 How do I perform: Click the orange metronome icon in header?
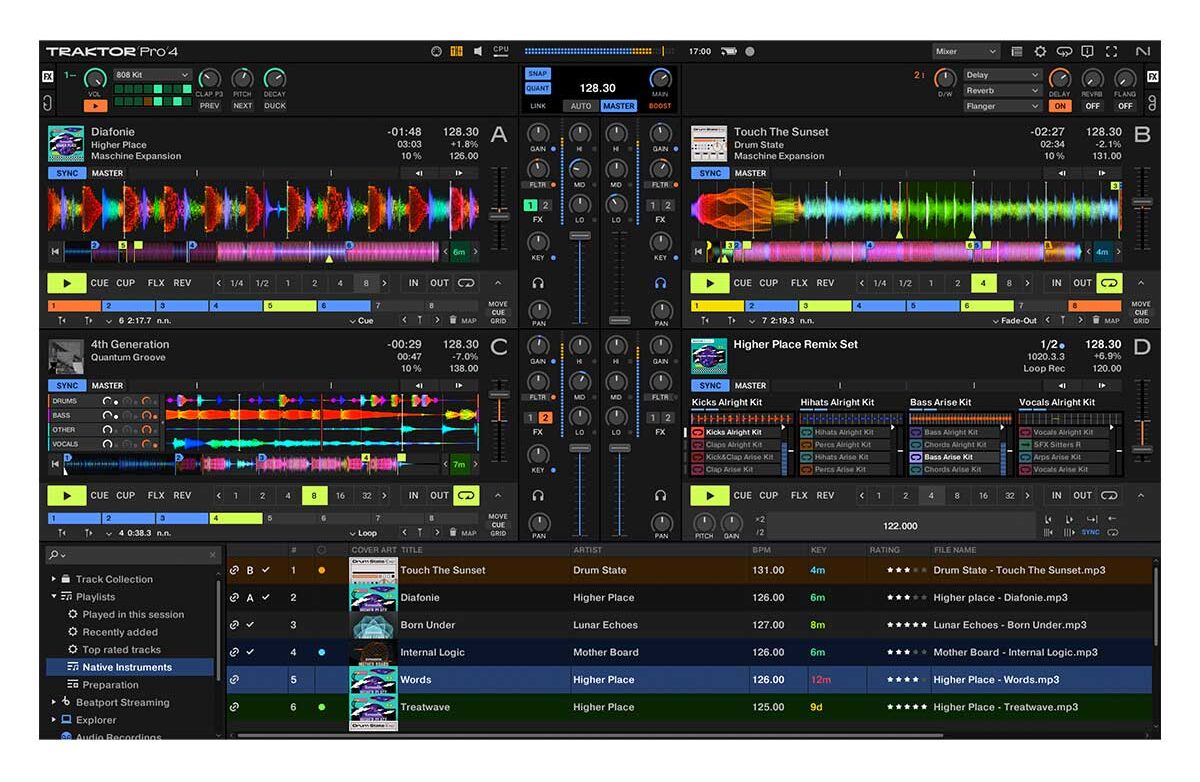click(x=457, y=51)
